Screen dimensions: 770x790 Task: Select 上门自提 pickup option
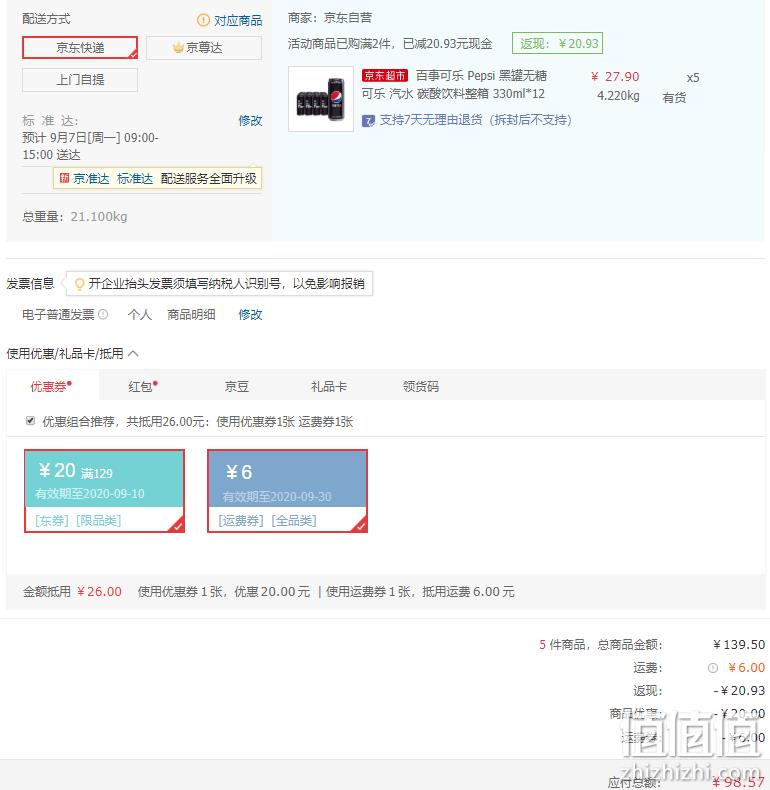[80, 80]
